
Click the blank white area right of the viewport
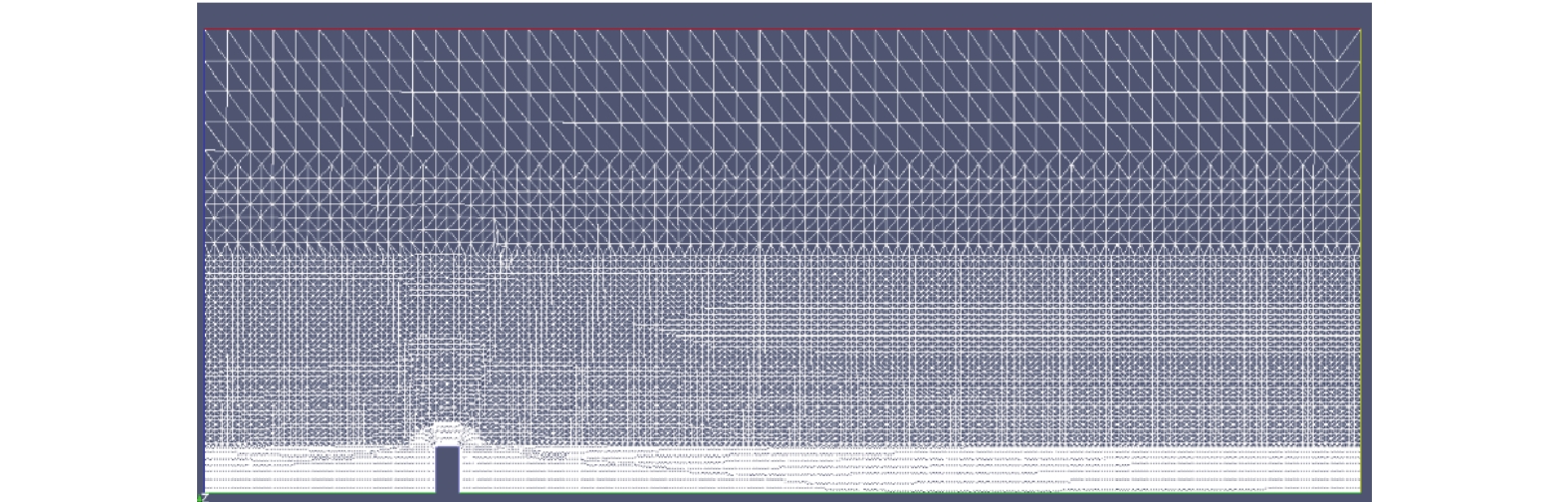pyautogui.click(x=1469, y=249)
